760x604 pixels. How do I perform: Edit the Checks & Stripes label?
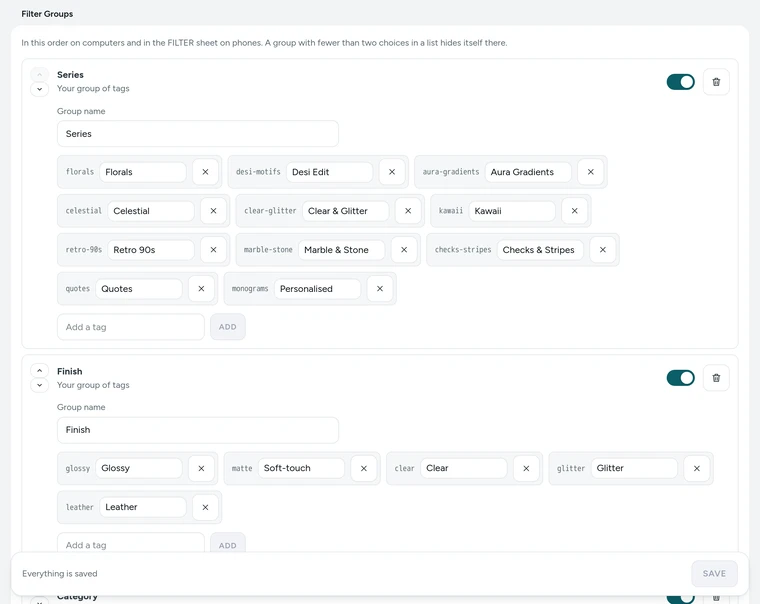click(x=540, y=250)
